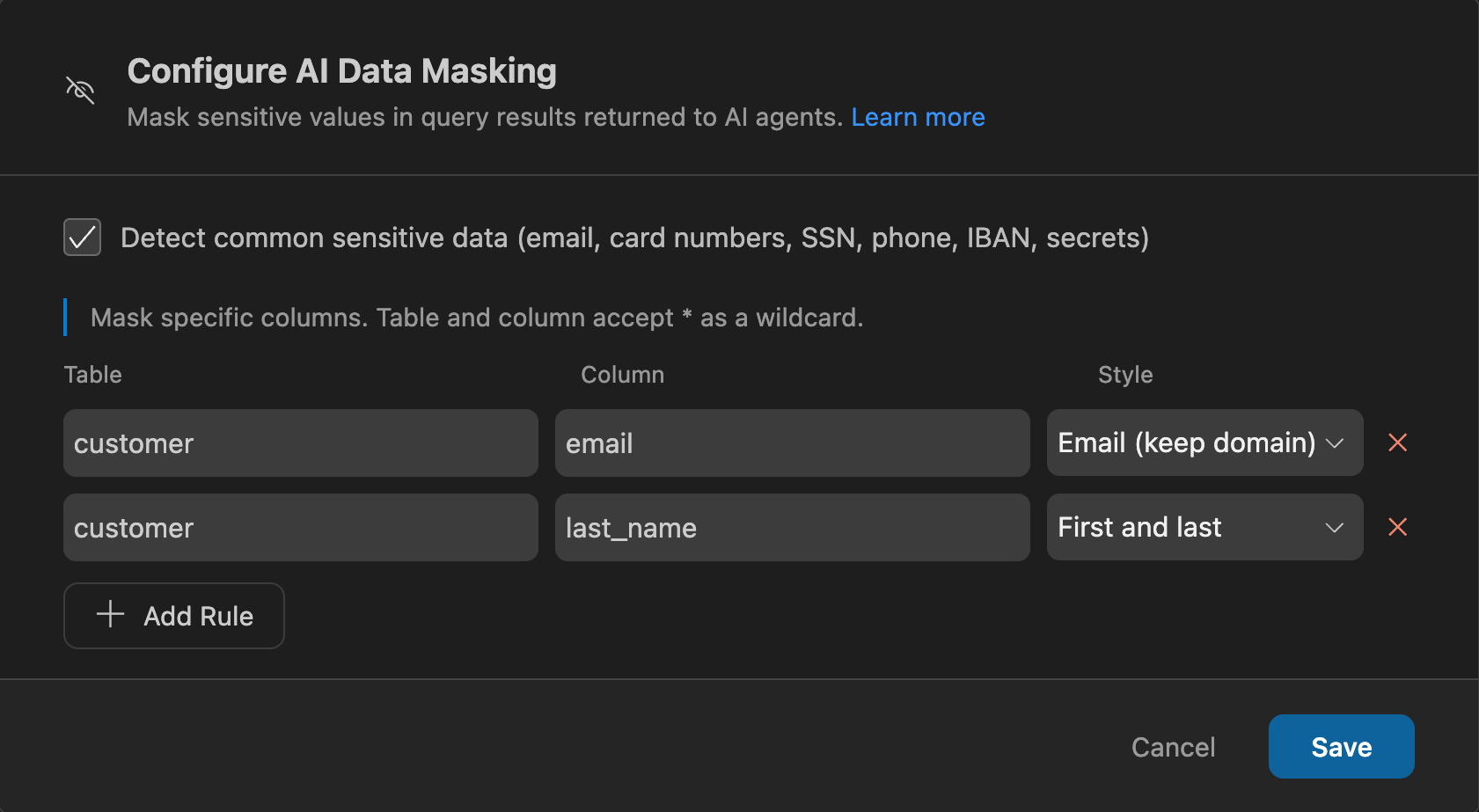
Task: Open the Email (keep domain) style dropdown
Action: tap(1204, 443)
